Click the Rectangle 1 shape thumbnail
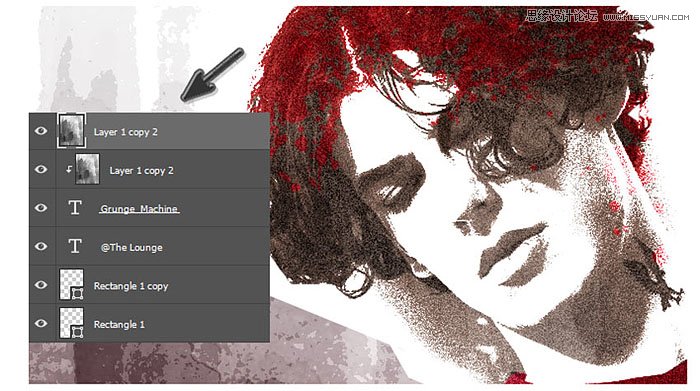This screenshot has width=700, height=391. click(x=71, y=323)
